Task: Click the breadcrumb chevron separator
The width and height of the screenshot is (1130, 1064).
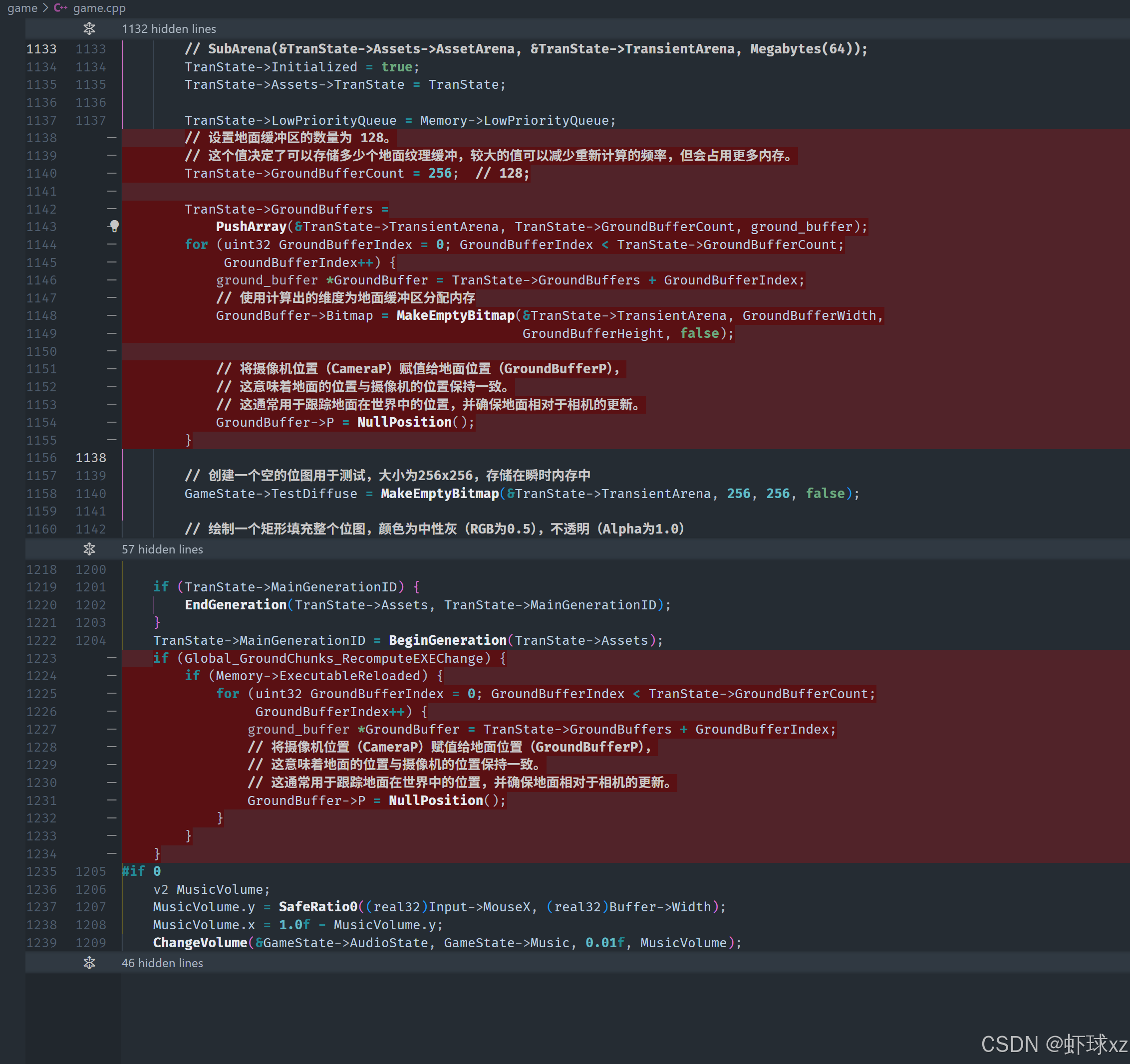Action: pyautogui.click(x=45, y=8)
